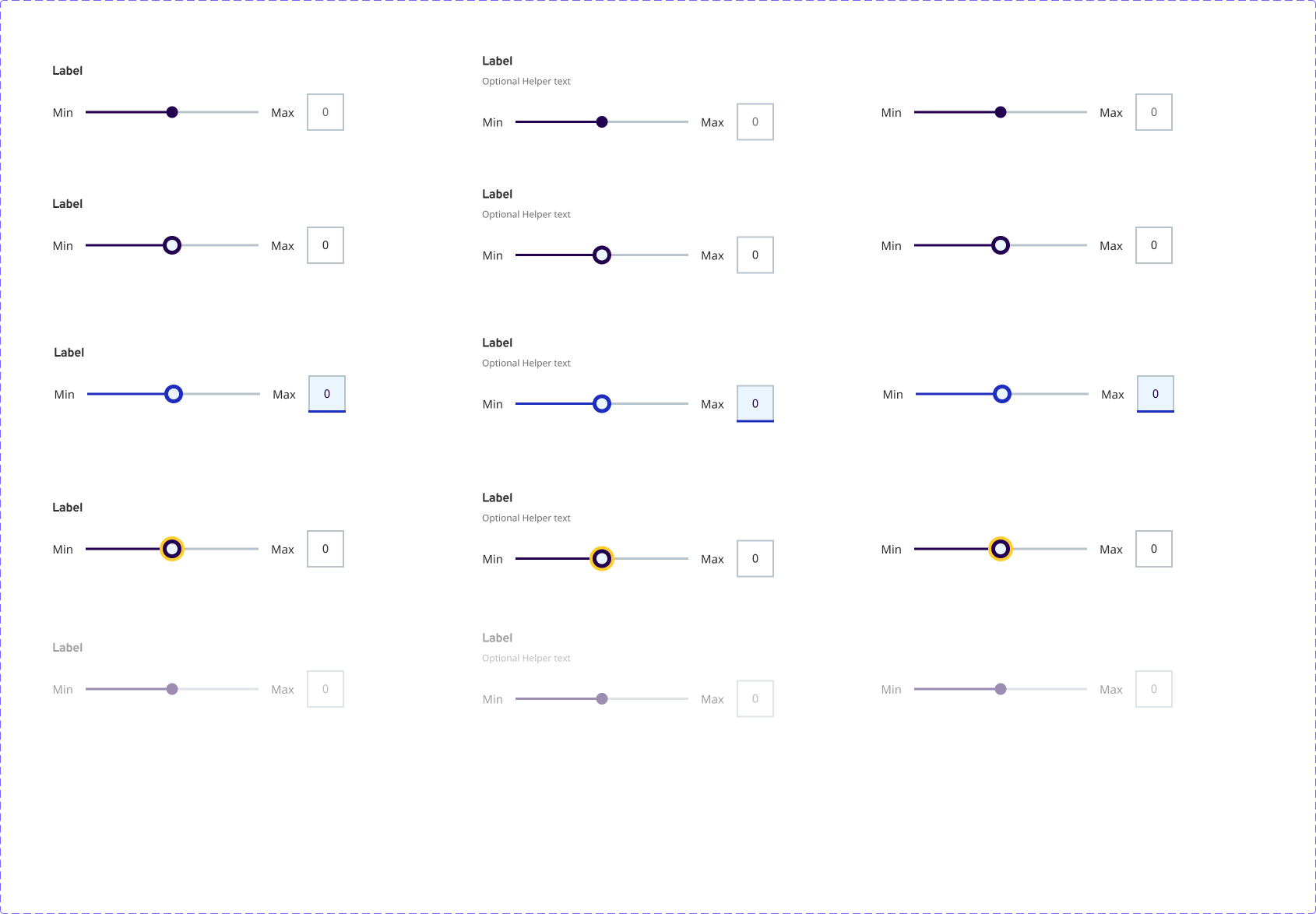Select the hollow slider handle in the second left row

click(x=171, y=245)
